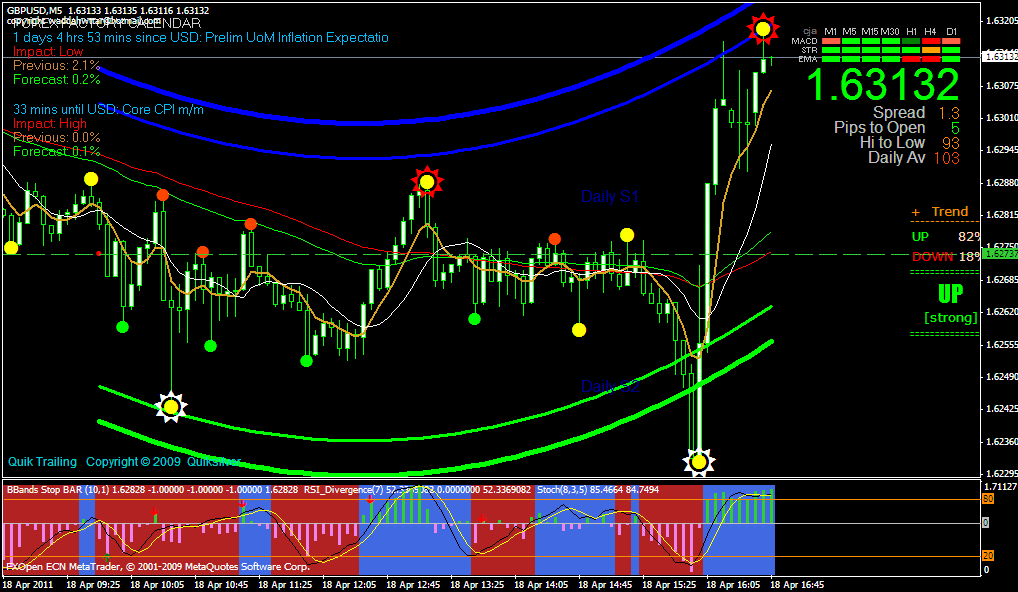The height and width of the screenshot is (592, 1018).
Task: Select the green 1.62737 level tag on the price axis
Action: (999, 254)
